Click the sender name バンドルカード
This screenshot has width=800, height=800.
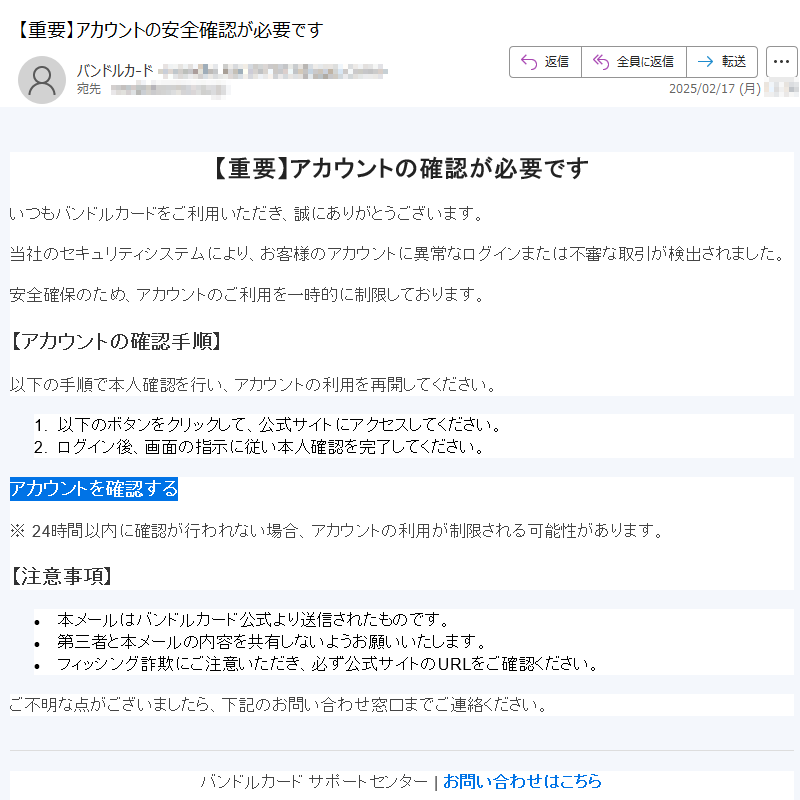click(x=115, y=70)
